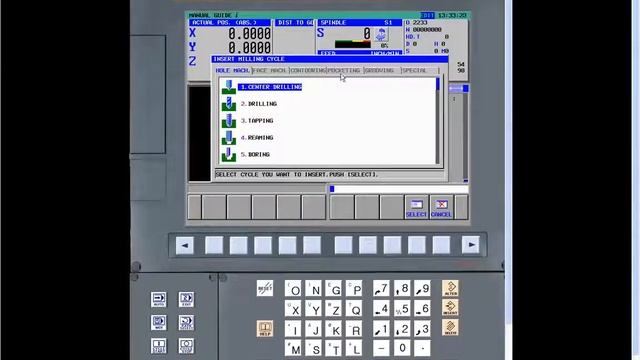This screenshot has width=640, height=360.
Task: Tap numeric key 9
Action: [x=422, y=288]
